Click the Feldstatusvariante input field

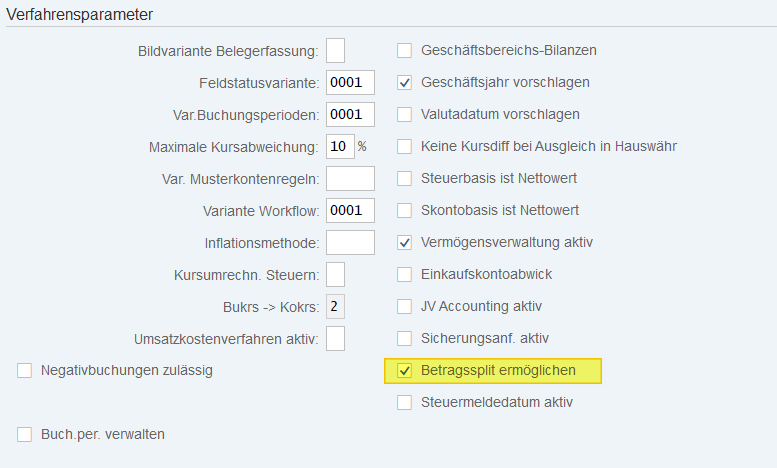coord(350,82)
